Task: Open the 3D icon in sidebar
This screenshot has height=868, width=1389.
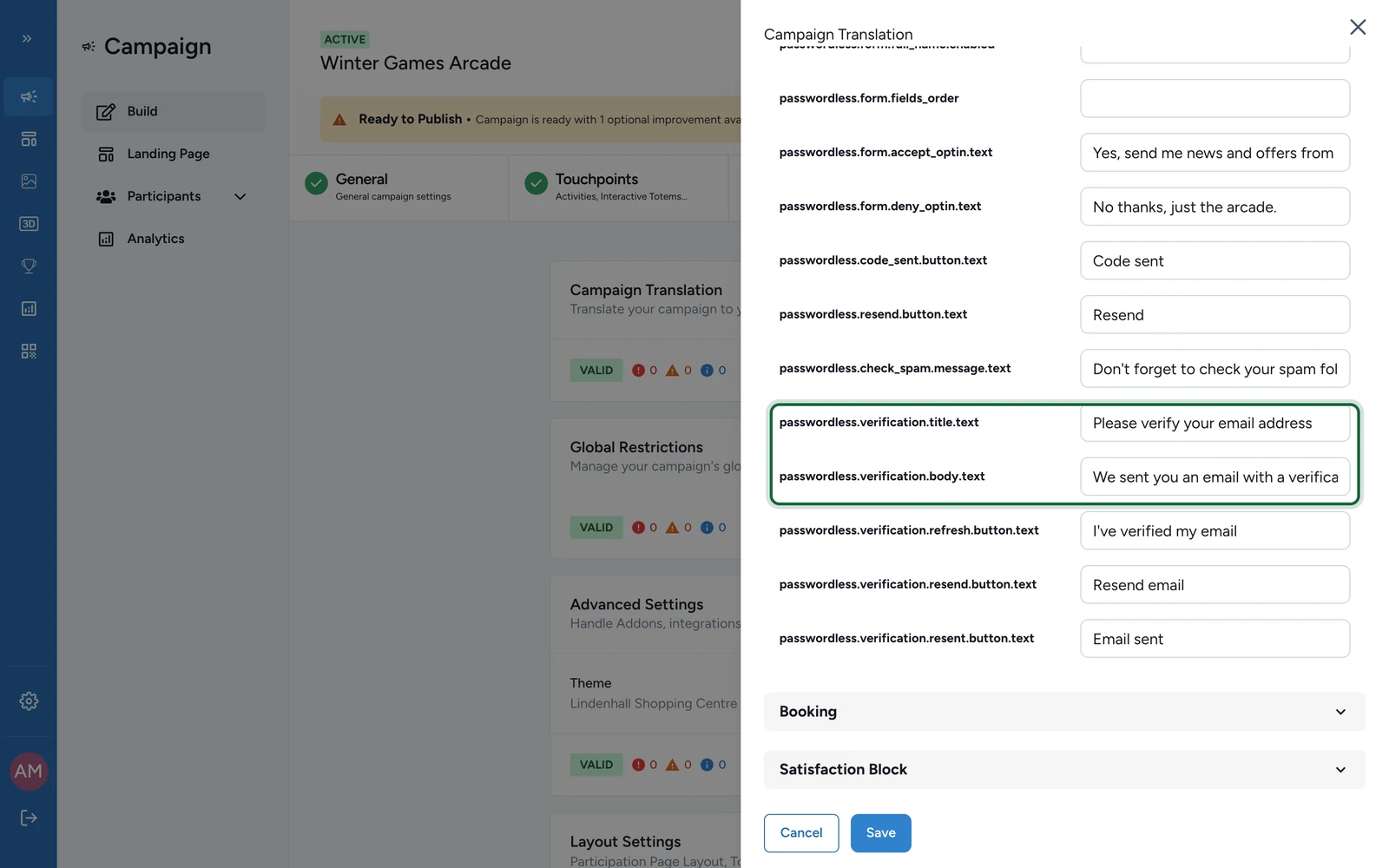Action: click(29, 224)
